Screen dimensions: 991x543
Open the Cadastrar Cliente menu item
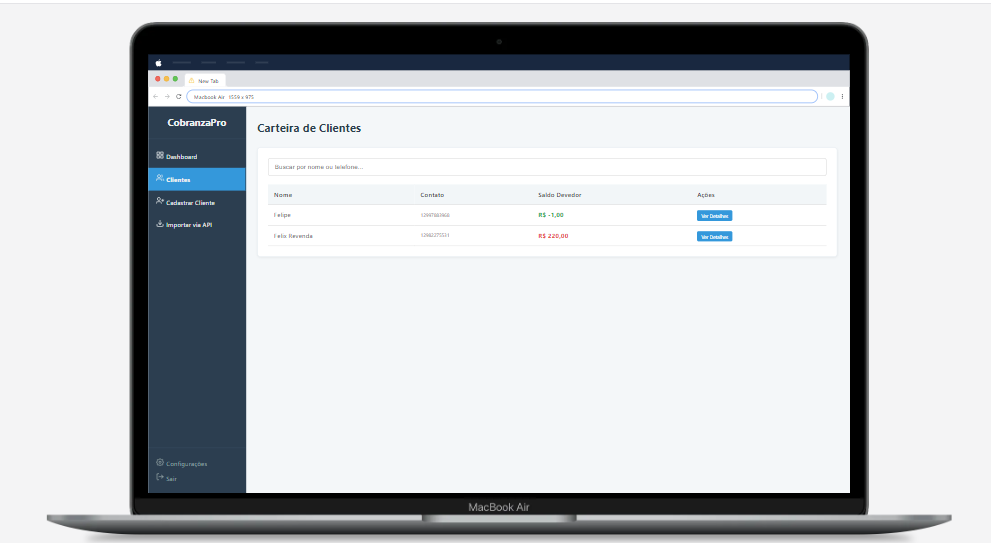(x=190, y=203)
